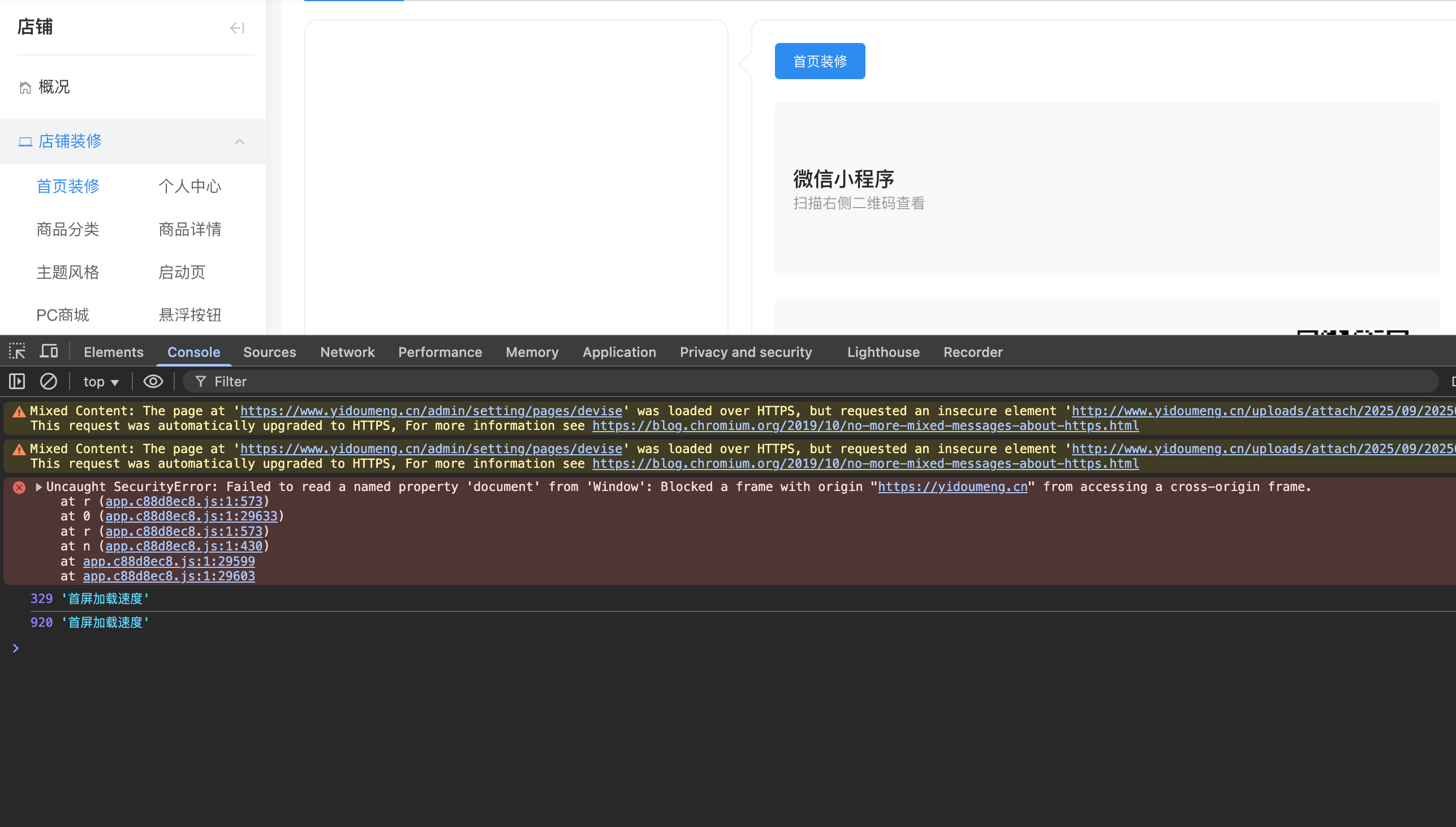Open the Elements tab
1456x827 pixels.
[114, 352]
